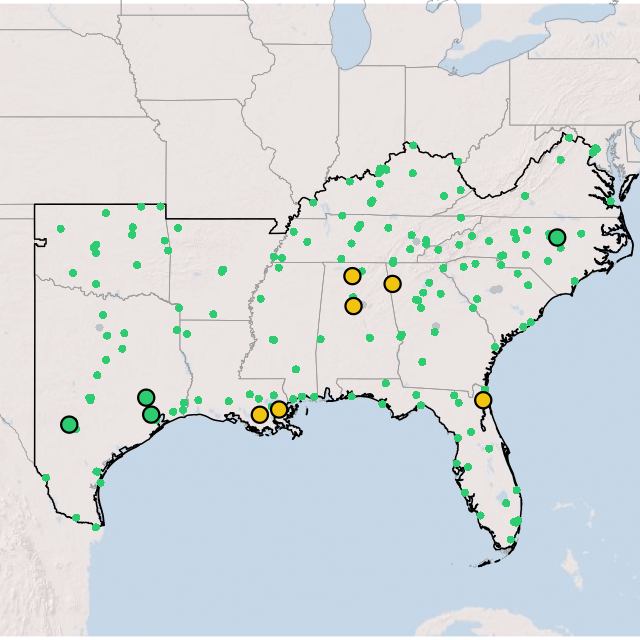The height and width of the screenshot is (640, 640).
Task: Select the gray dot in central Georgia
Action: tap(436, 326)
